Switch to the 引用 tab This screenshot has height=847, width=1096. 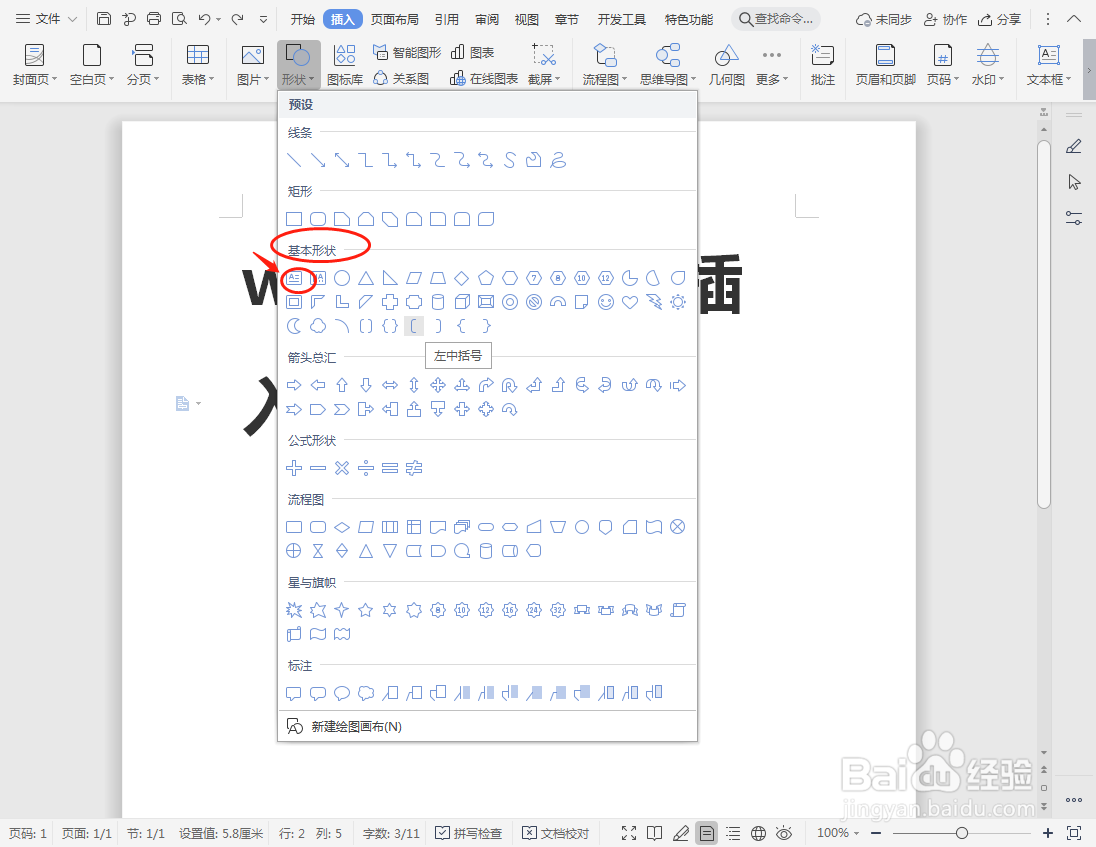447,19
